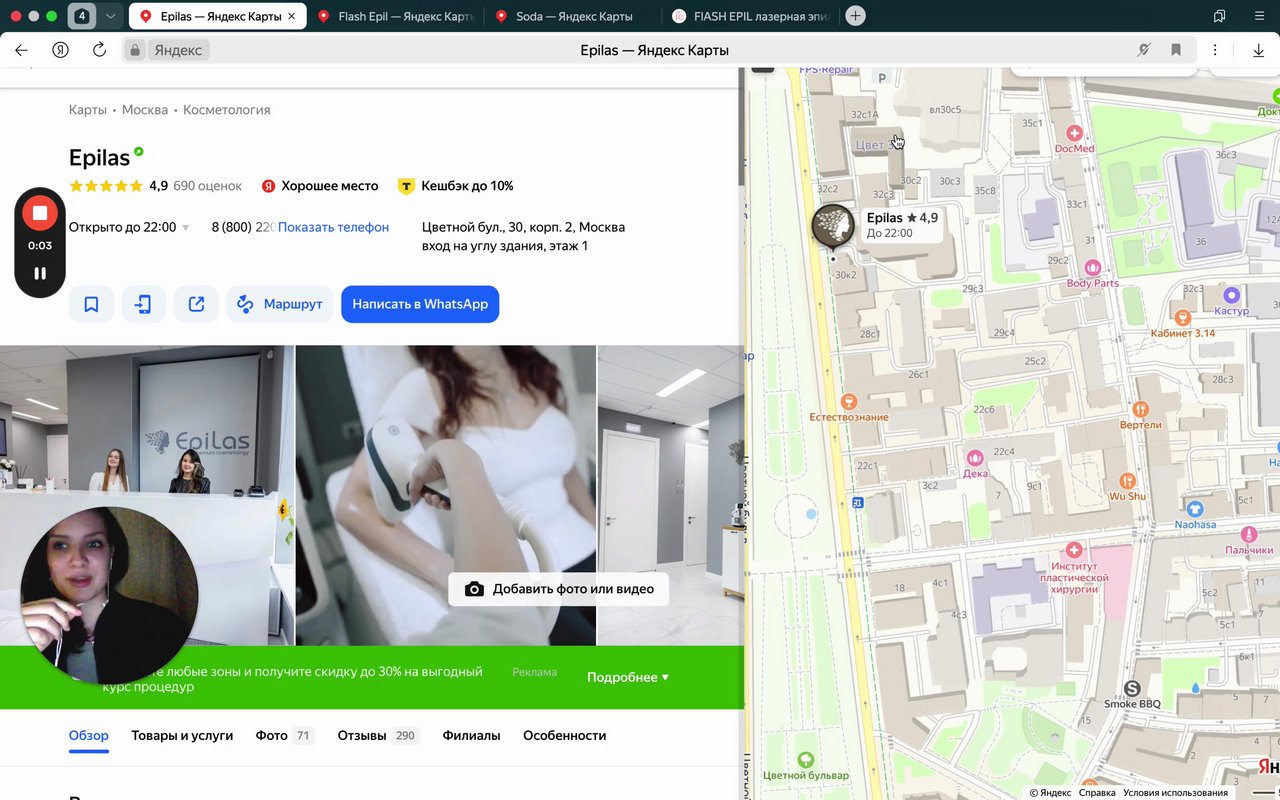Image resolution: width=1280 pixels, height=800 pixels.
Task: Click the Хорошее место badge
Action: [x=320, y=186]
